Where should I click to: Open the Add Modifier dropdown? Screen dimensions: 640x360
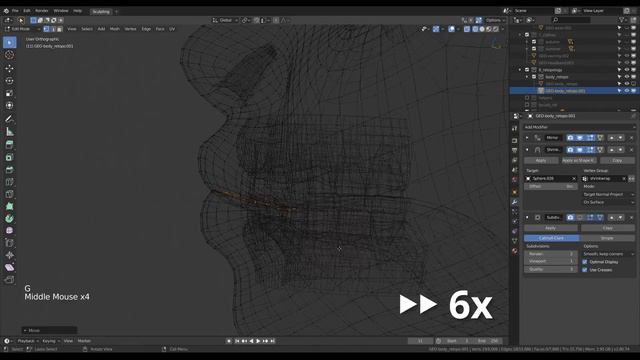[579, 127]
